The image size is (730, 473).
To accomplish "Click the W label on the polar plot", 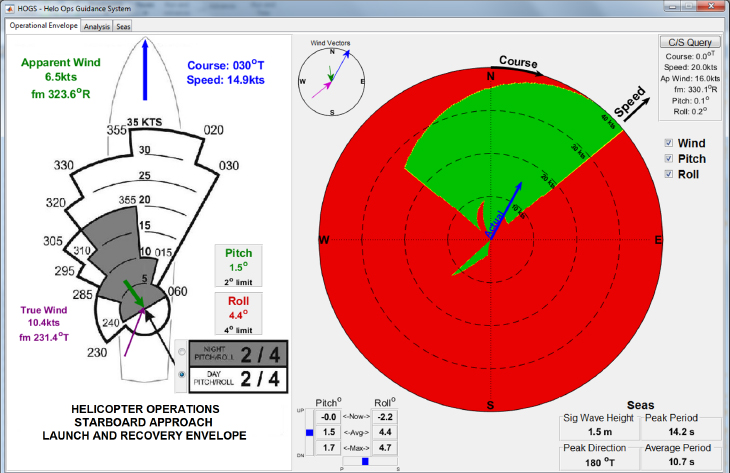I will pos(324,240).
